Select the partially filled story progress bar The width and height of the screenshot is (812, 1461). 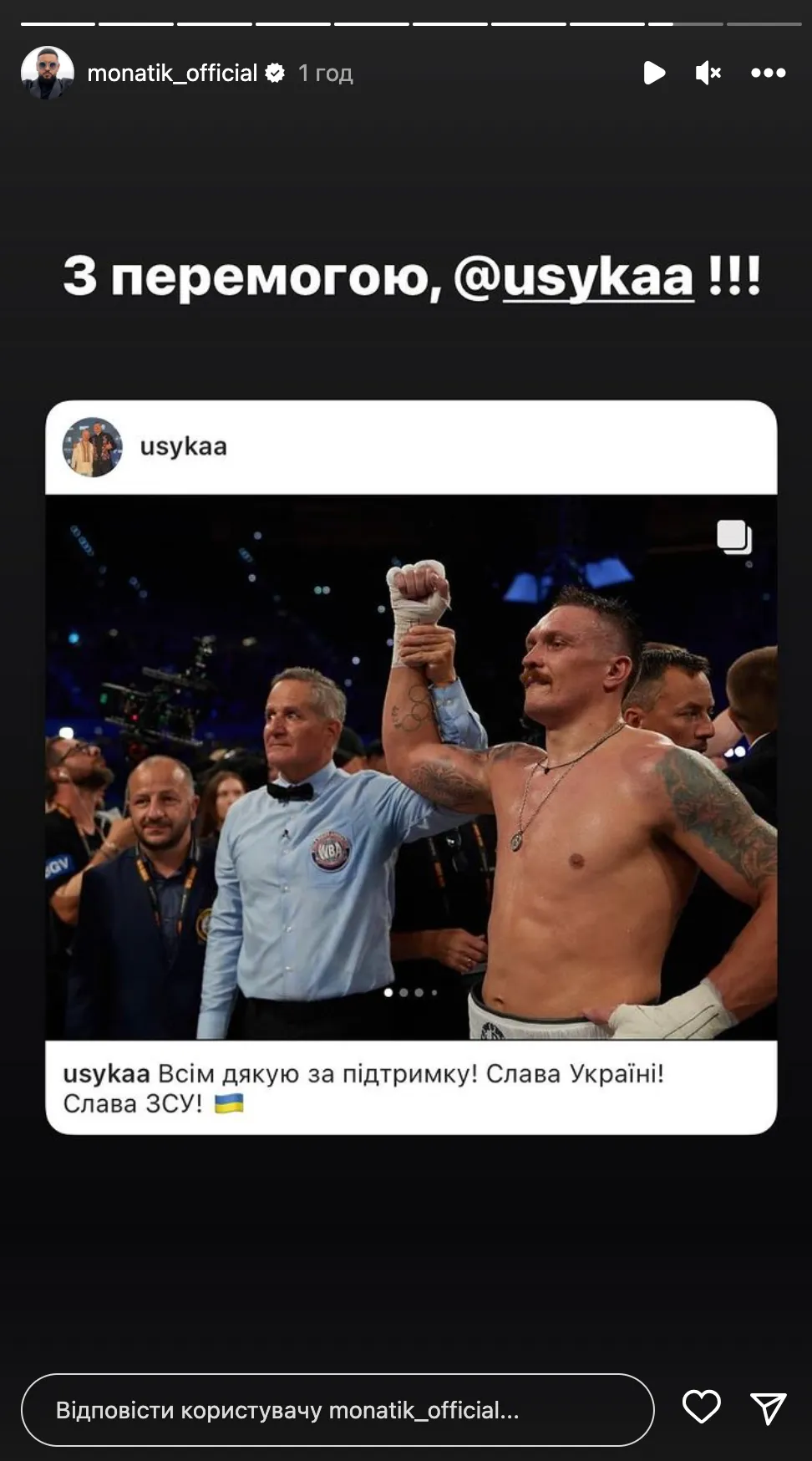tap(685, 23)
